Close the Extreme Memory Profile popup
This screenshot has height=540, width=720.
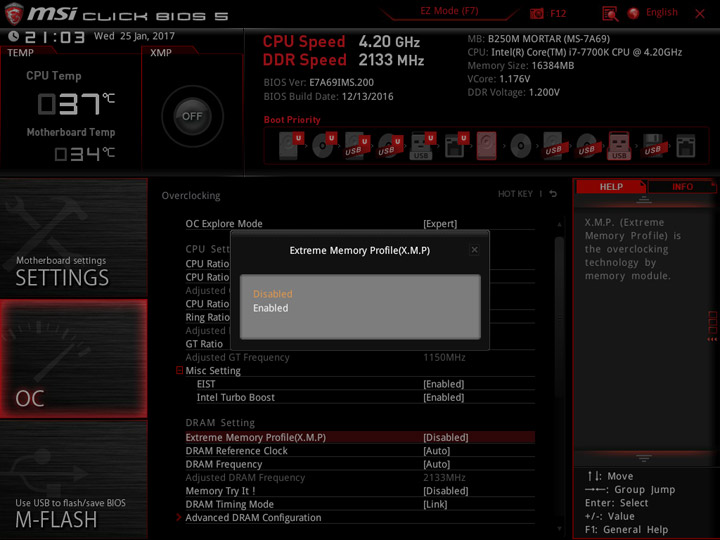tap(474, 250)
